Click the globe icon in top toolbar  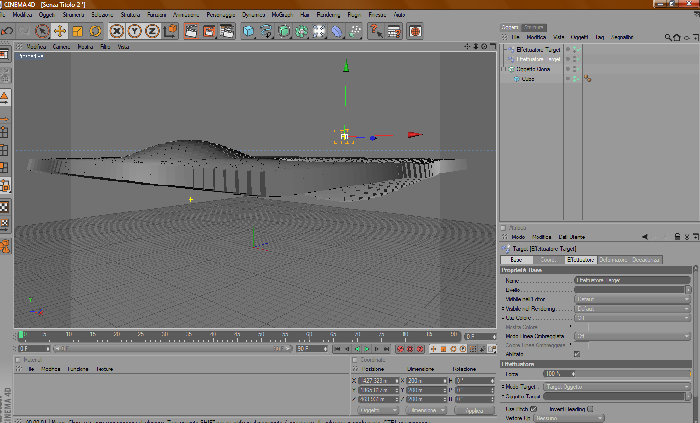click(x=415, y=31)
